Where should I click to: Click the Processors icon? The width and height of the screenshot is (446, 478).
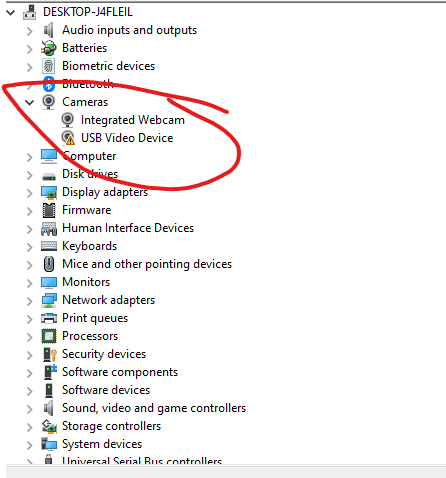pyautogui.click(x=49, y=336)
